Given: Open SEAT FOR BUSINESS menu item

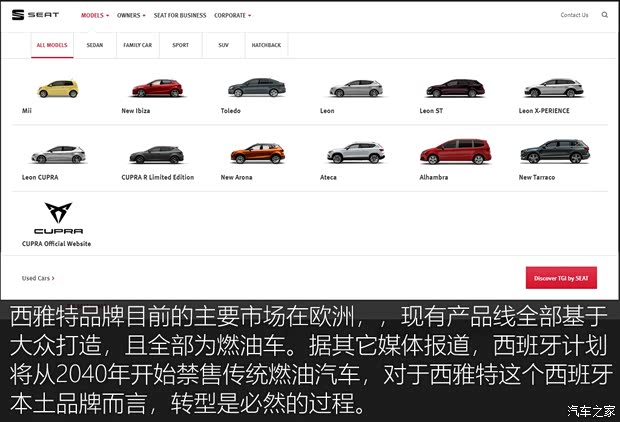Looking at the screenshot, I should coord(180,15).
